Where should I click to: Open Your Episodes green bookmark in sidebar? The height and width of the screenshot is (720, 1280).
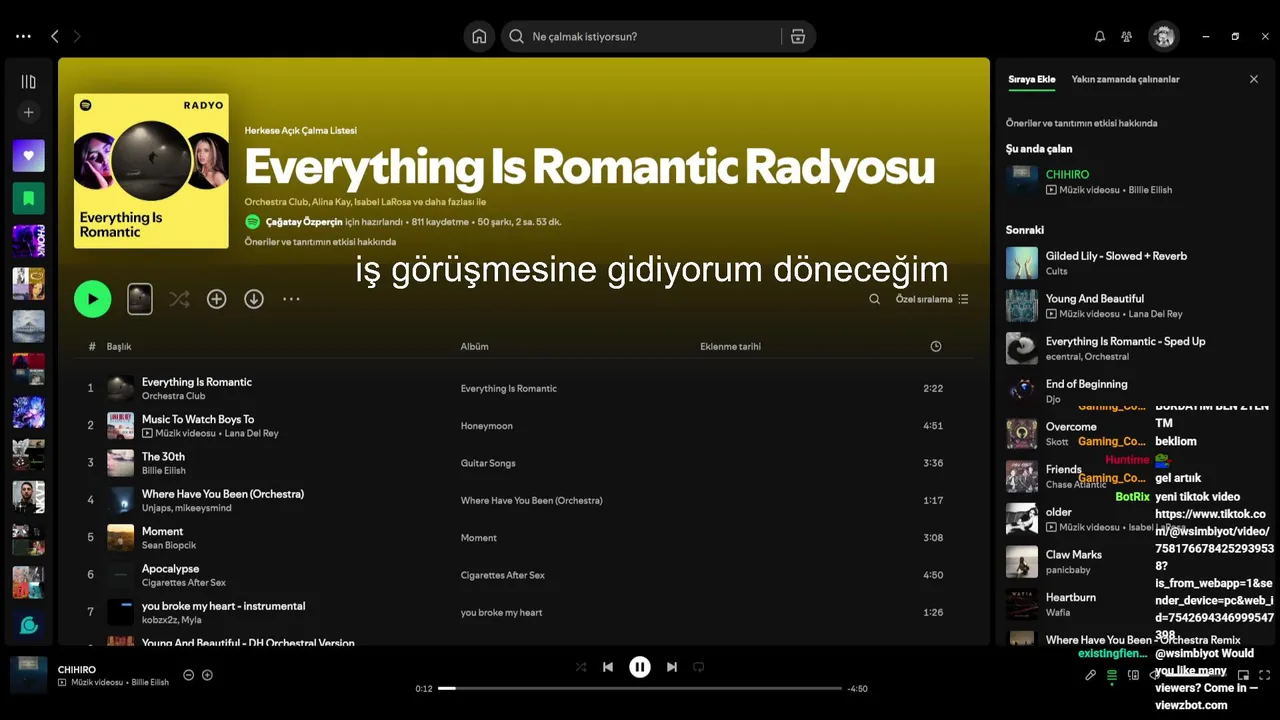point(28,198)
